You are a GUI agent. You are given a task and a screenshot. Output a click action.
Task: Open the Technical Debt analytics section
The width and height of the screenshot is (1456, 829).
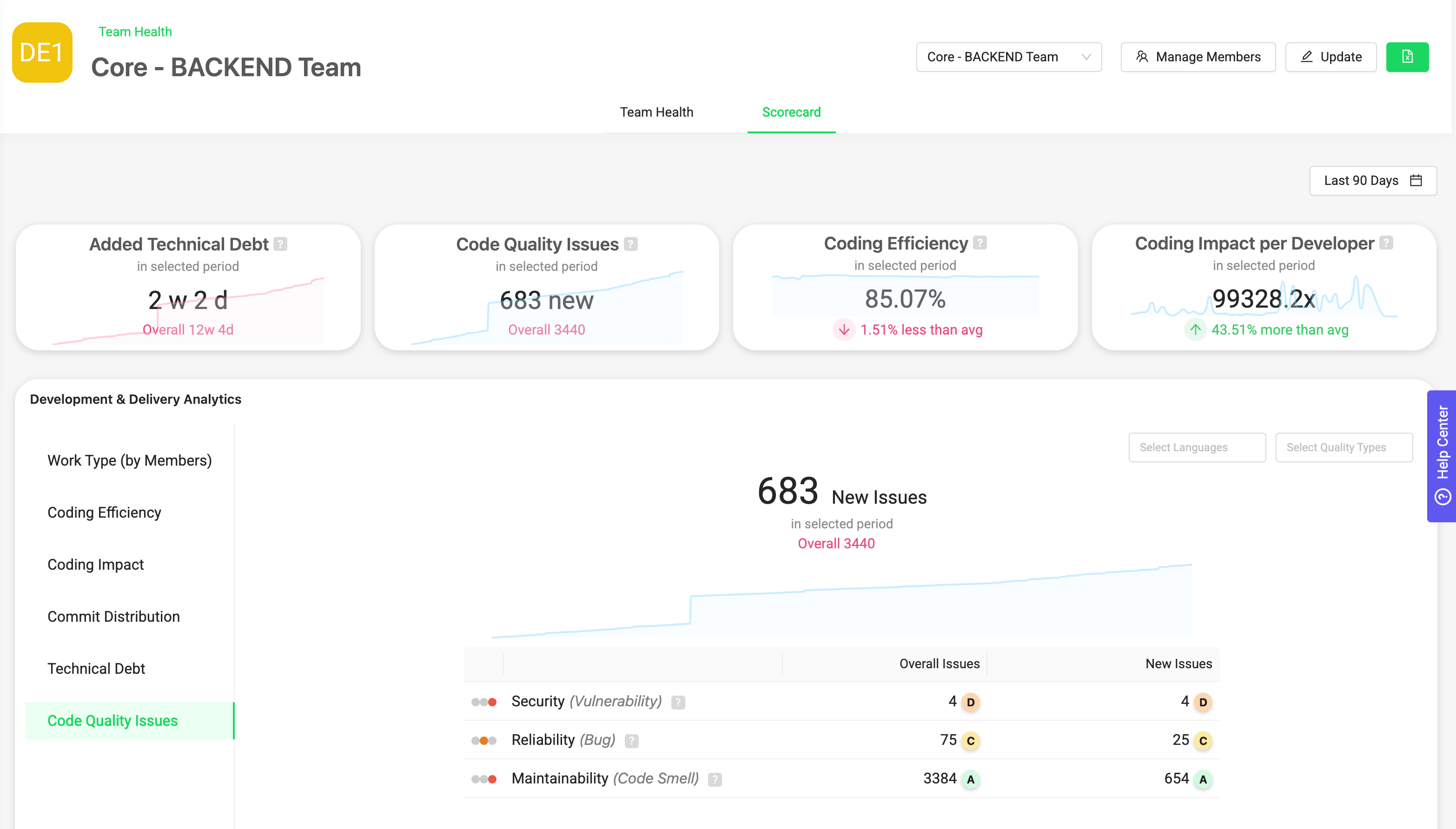[96, 668]
